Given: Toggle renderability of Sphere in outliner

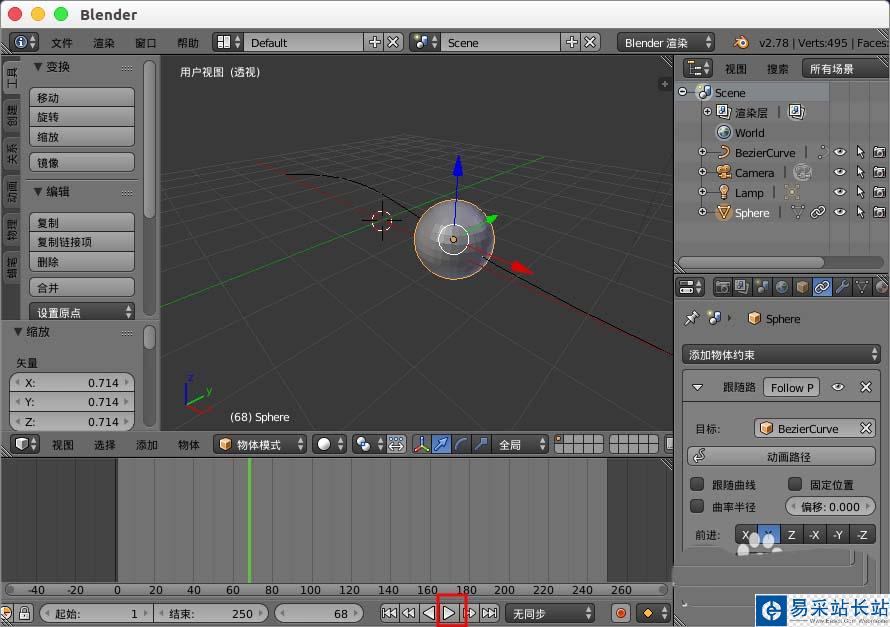Looking at the screenshot, I should point(879,212).
